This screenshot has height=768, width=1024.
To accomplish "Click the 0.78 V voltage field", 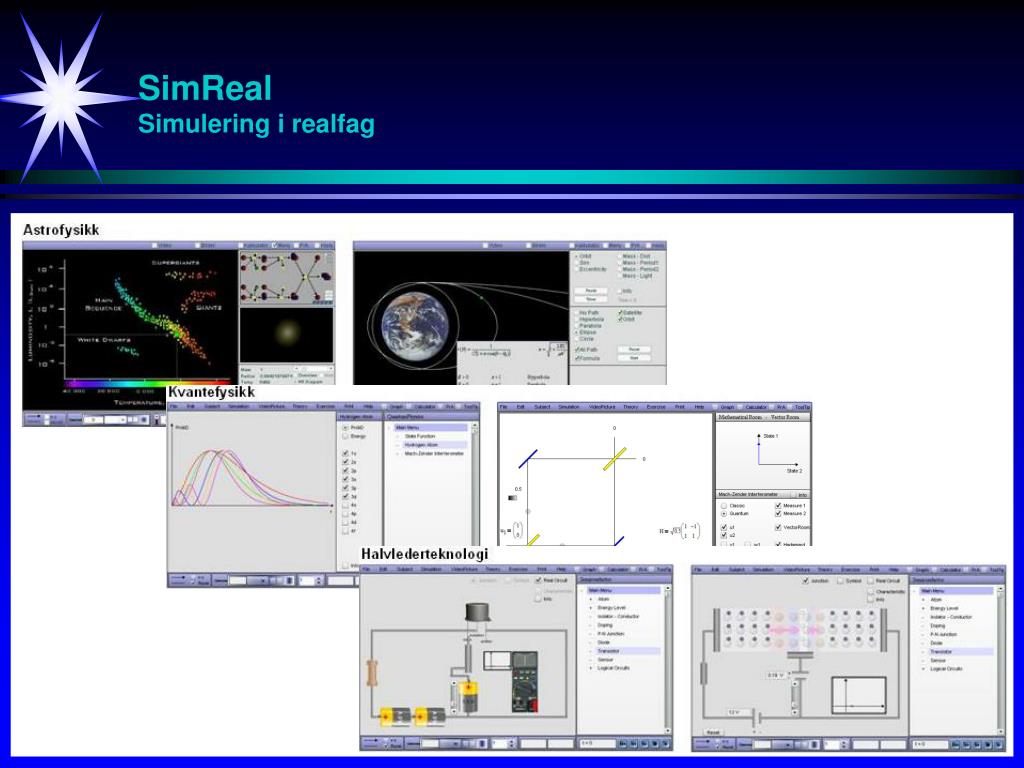I will (775, 676).
